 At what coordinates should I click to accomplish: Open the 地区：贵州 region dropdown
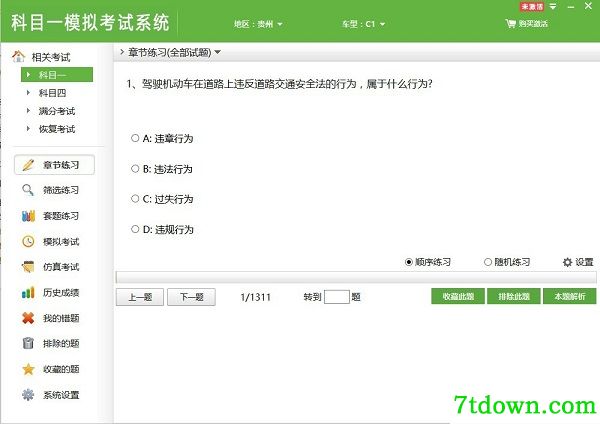pyautogui.click(x=258, y=24)
